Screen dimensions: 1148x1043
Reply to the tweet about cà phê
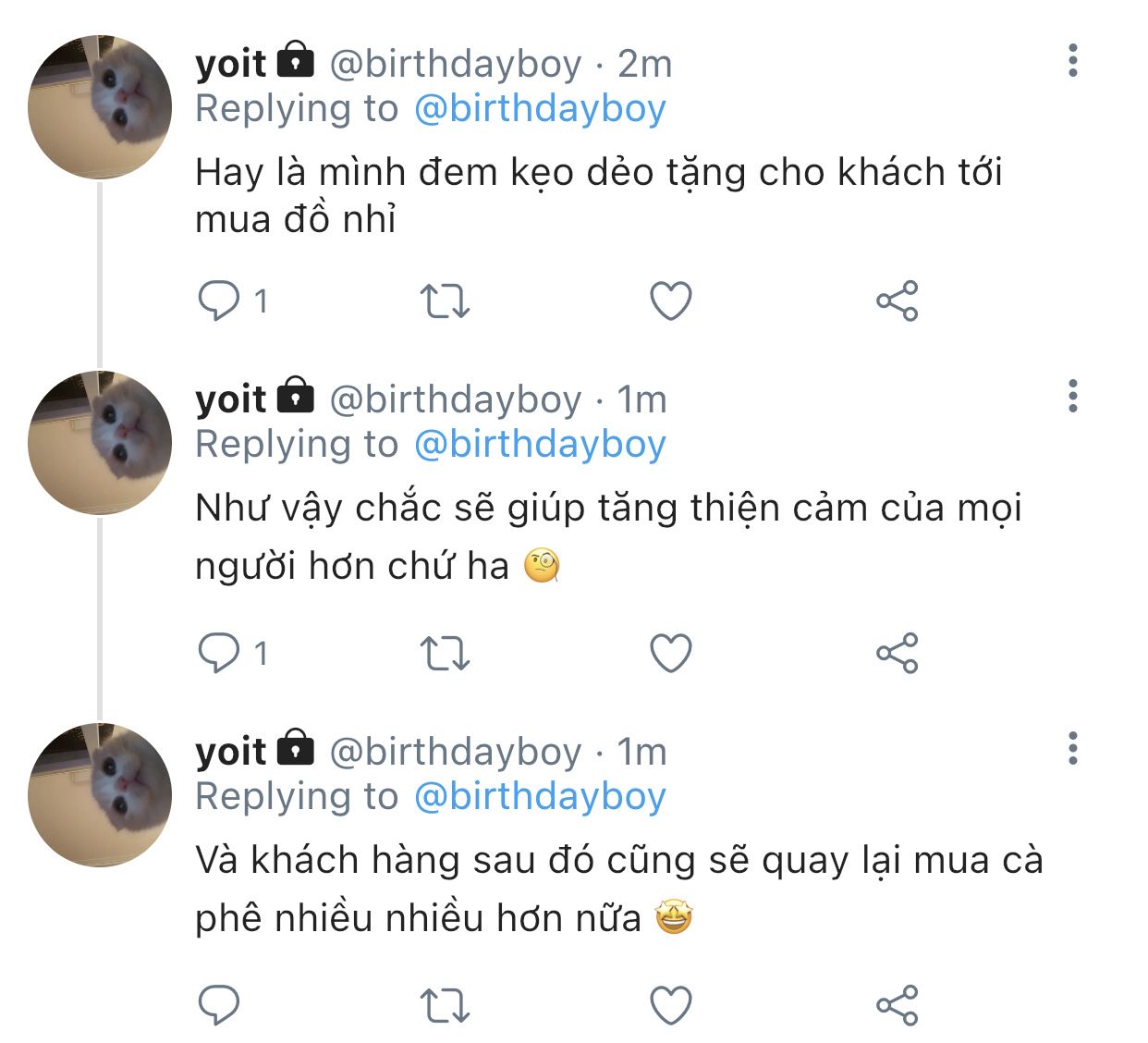click(219, 1006)
